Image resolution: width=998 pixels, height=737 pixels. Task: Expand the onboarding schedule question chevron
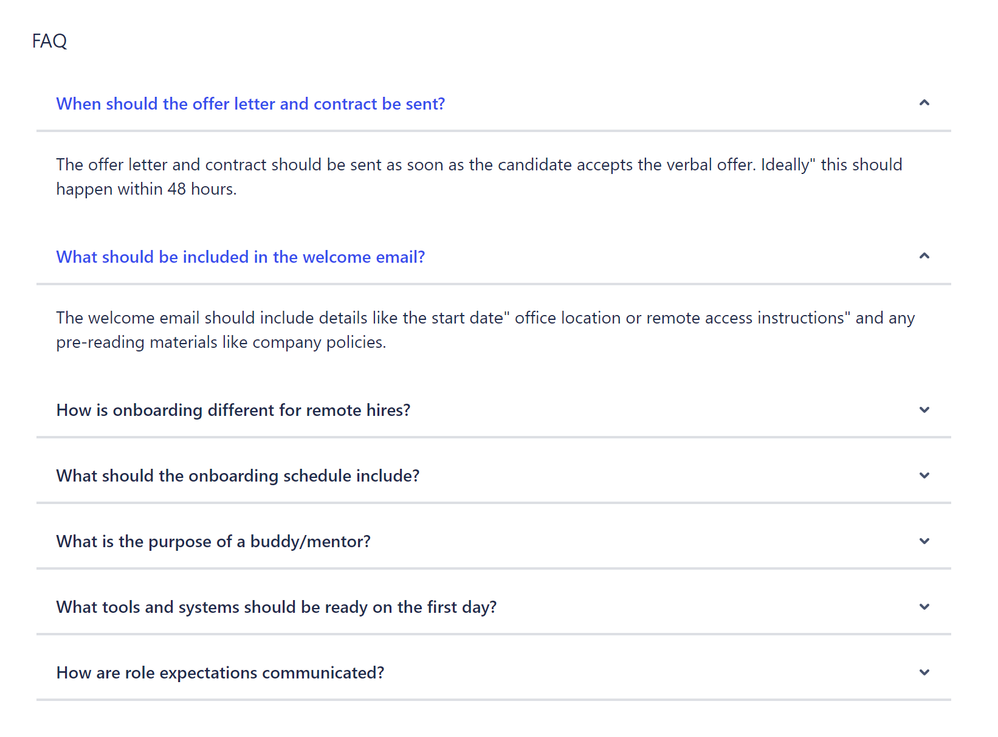pos(924,475)
